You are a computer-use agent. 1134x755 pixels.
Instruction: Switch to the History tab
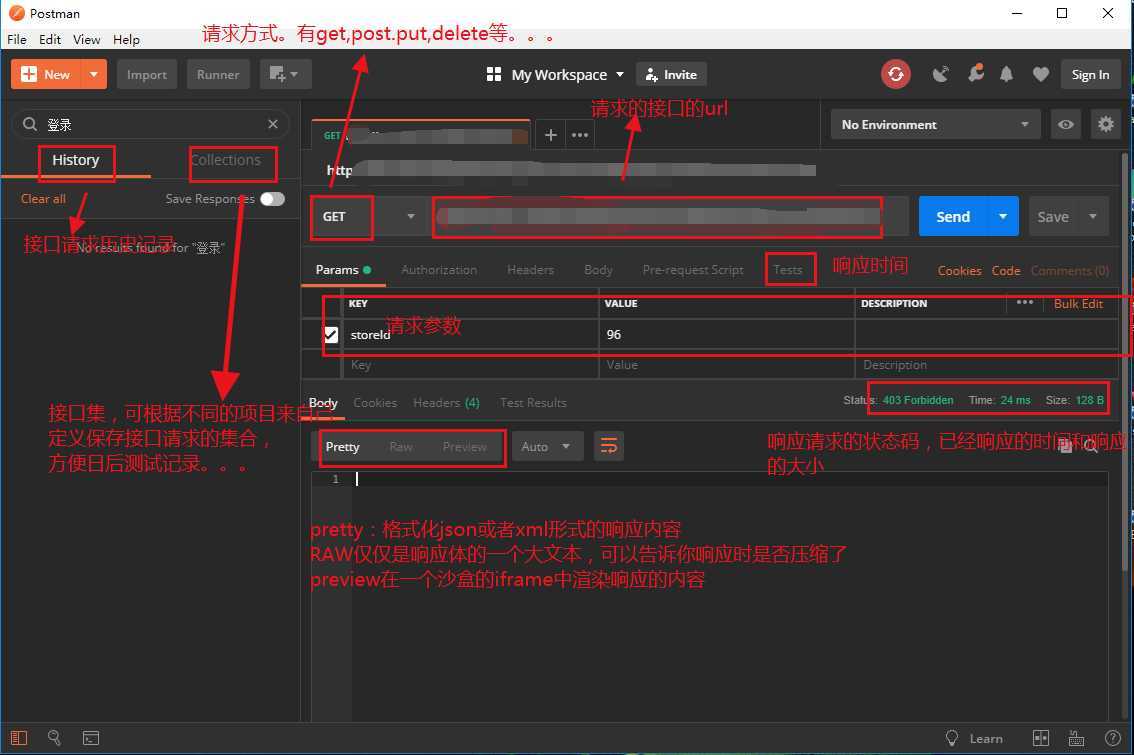click(75, 160)
